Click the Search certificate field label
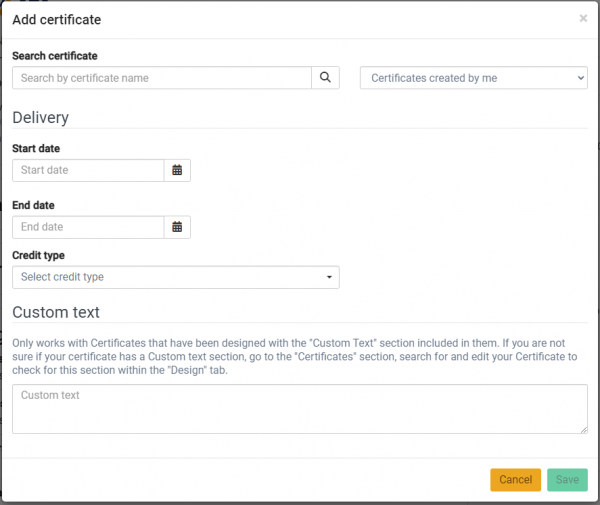 tap(55, 56)
